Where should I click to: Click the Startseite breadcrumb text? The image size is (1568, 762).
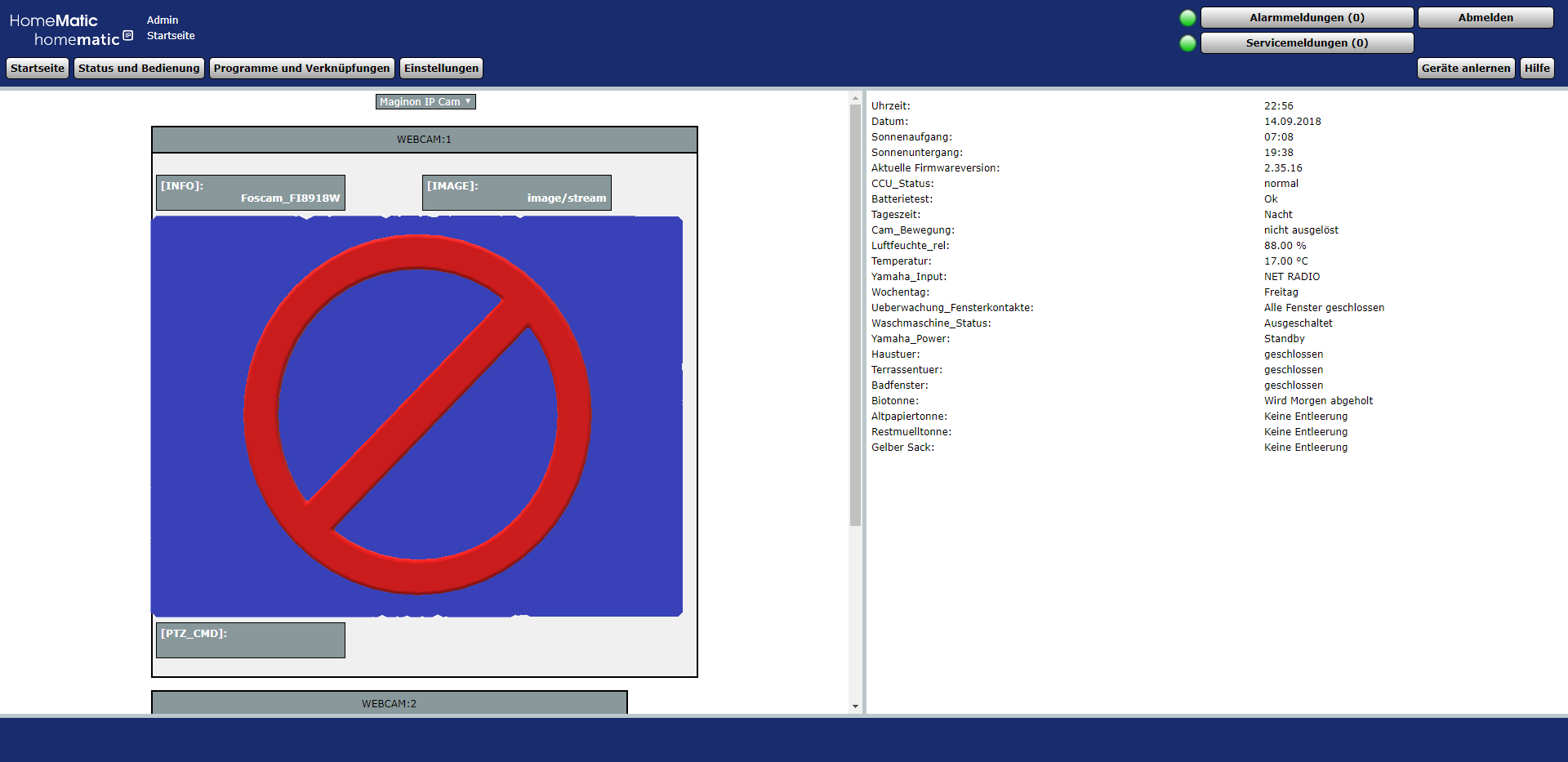tap(171, 36)
